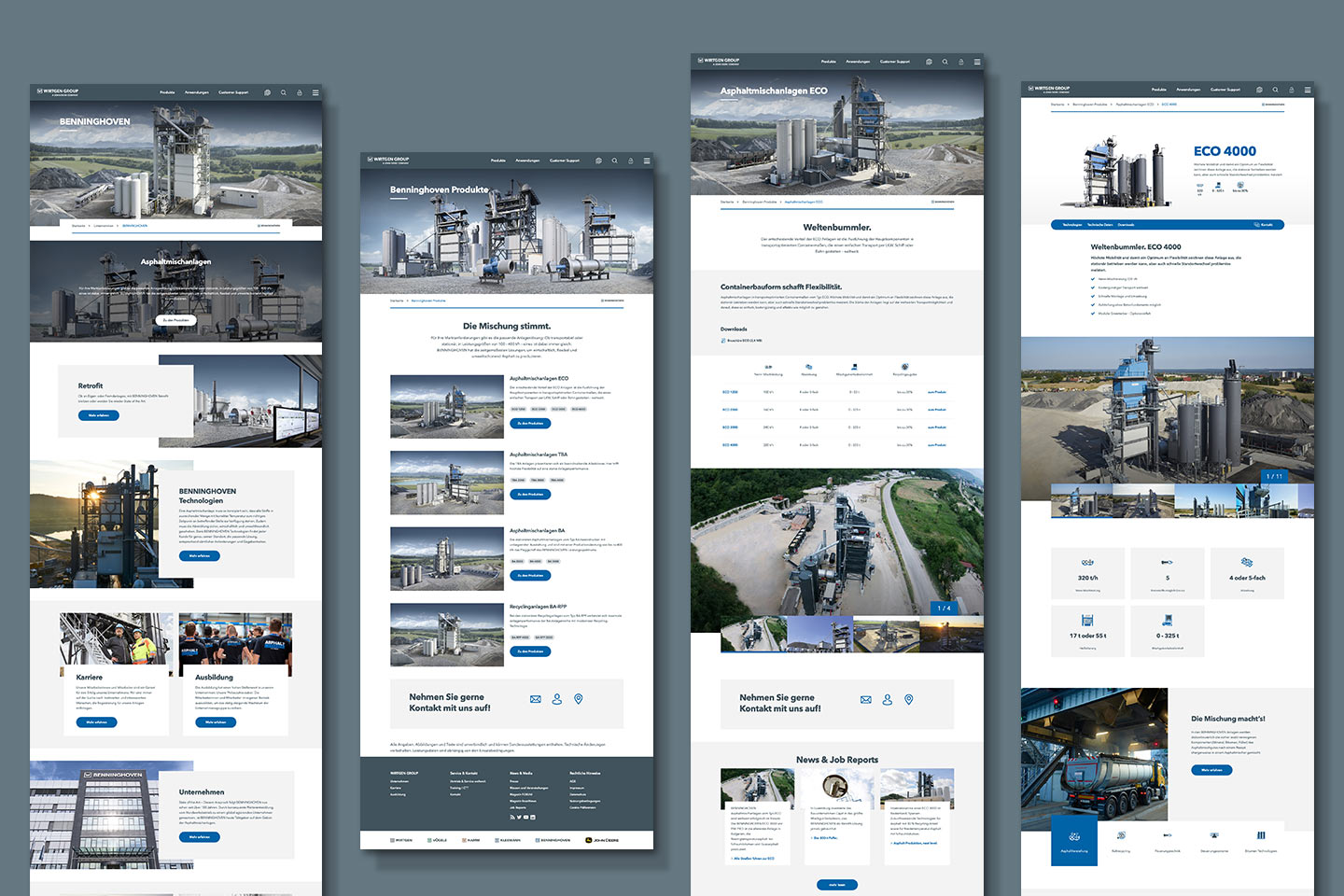The height and width of the screenshot is (896, 1344).
Task: Click login icon on BENNINGHOVEN home page header
Action: coord(300,92)
